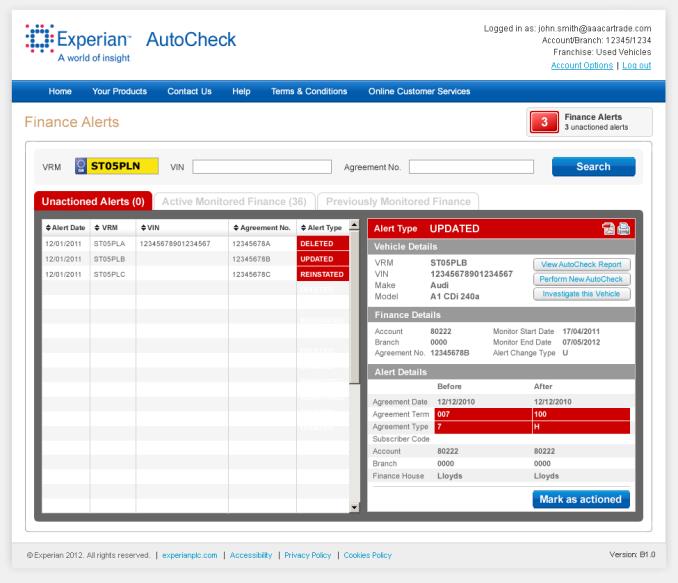The image size is (678, 583).
Task: Click agreement number 12345678C
Action: 251,274
